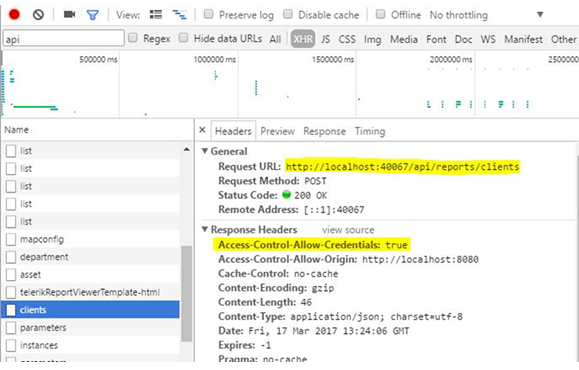Open the Headers tab
The width and height of the screenshot is (579, 370).
[233, 131]
